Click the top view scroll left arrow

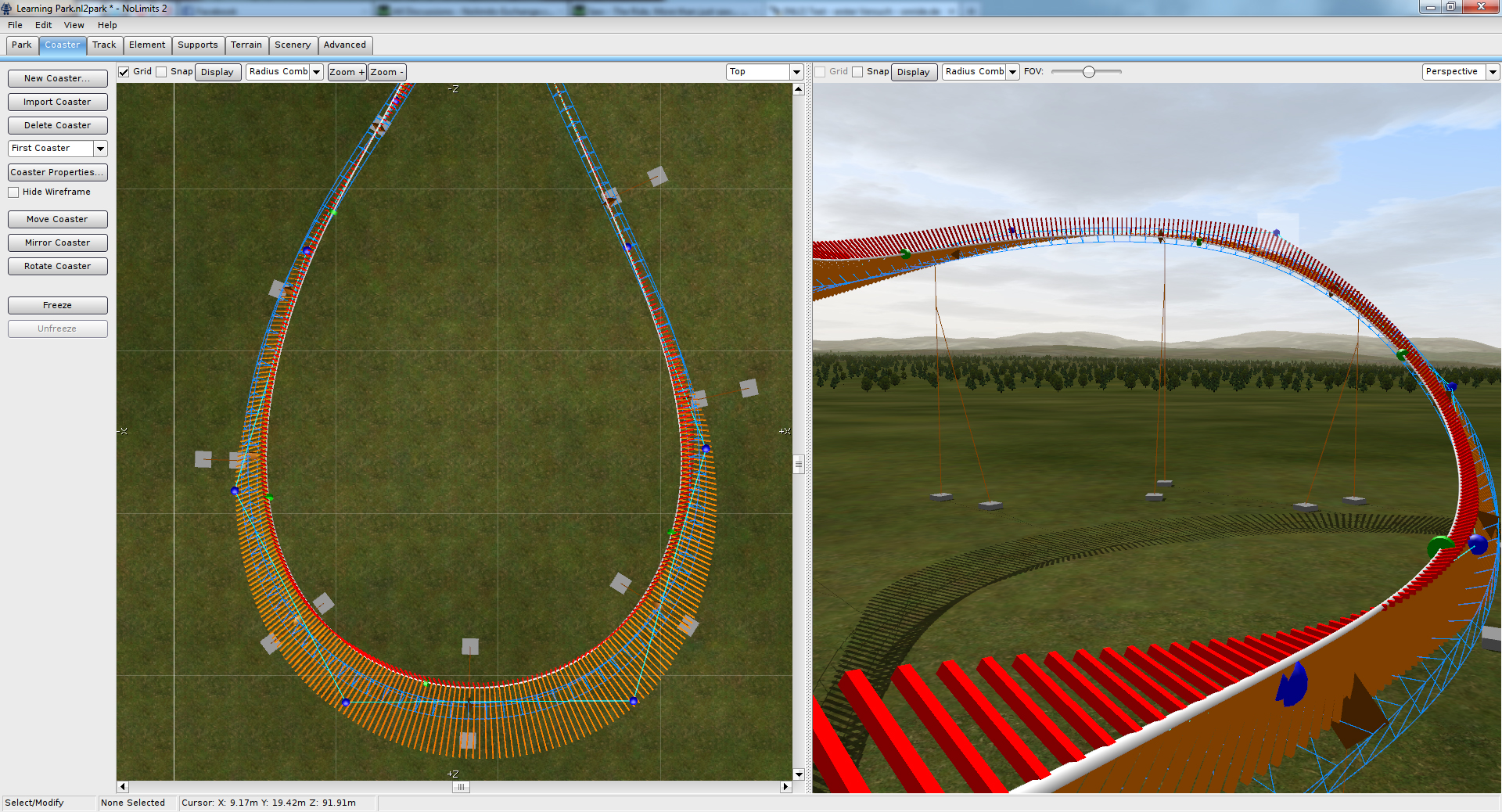point(123,787)
